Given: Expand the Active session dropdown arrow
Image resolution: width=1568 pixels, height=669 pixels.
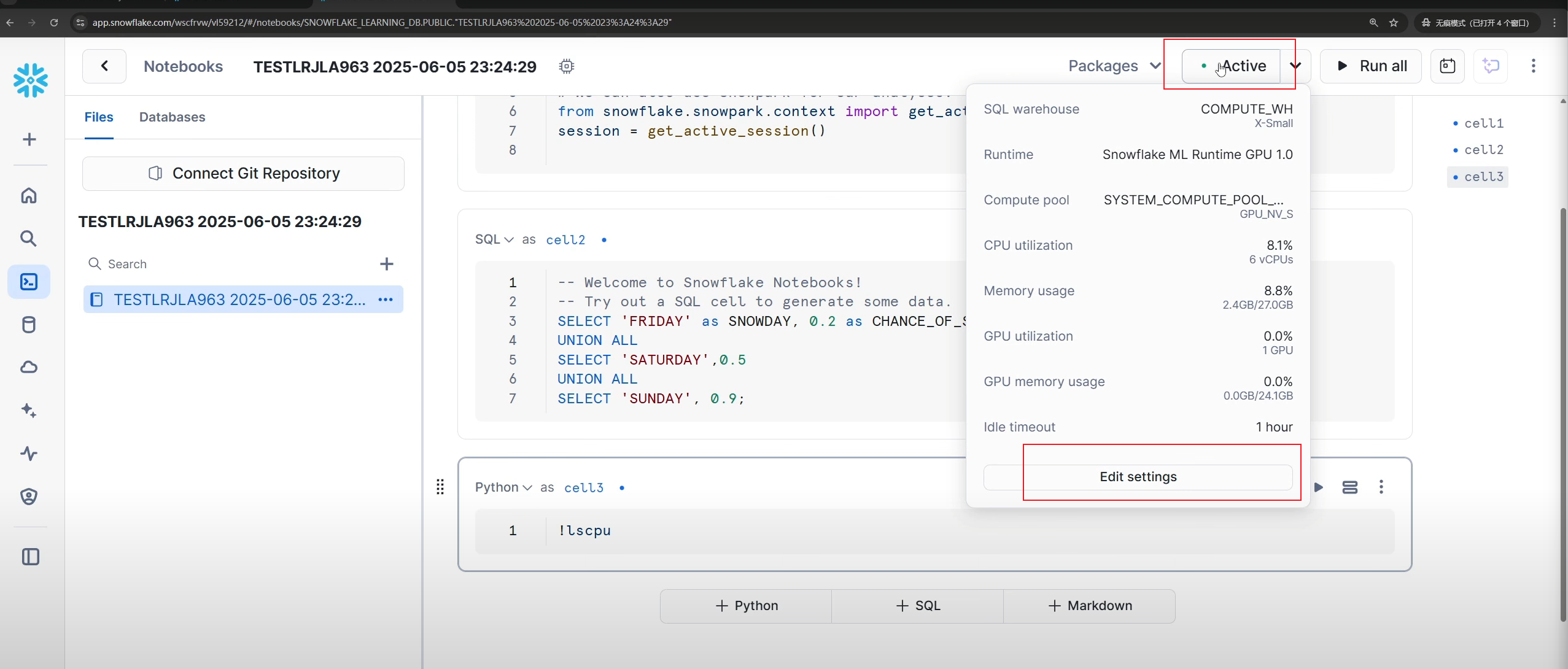Looking at the screenshot, I should [x=1295, y=66].
